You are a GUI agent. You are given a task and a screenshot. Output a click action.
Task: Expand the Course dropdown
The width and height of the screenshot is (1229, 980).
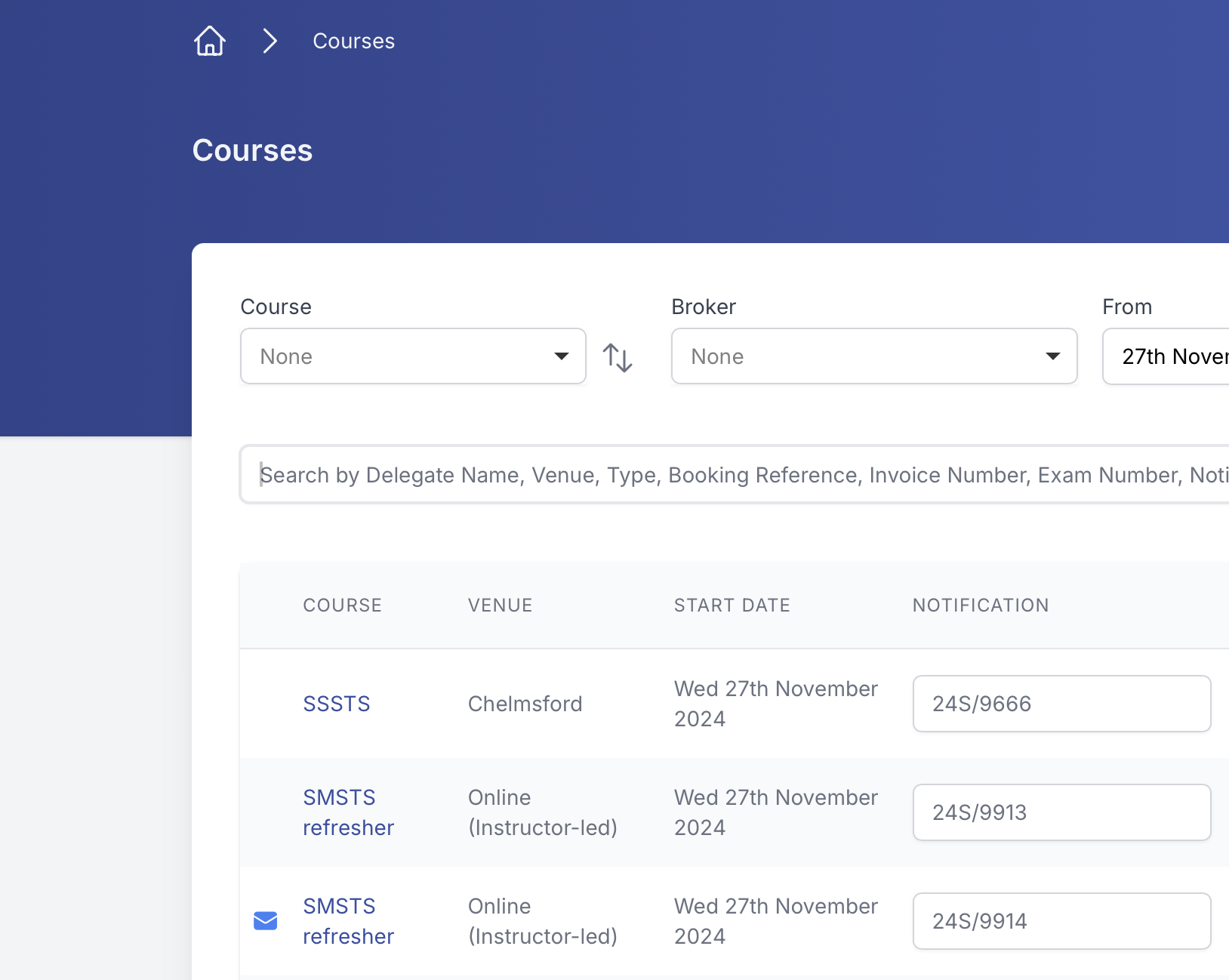tap(413, 356)
